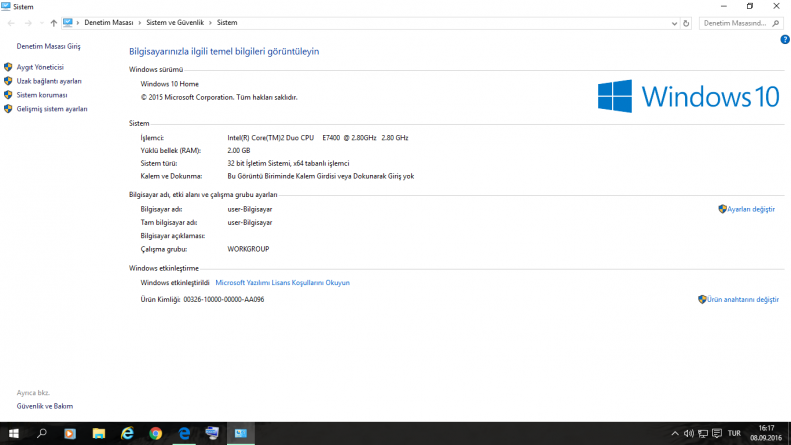Click the forward navigation arrow

tap(28, 23)
